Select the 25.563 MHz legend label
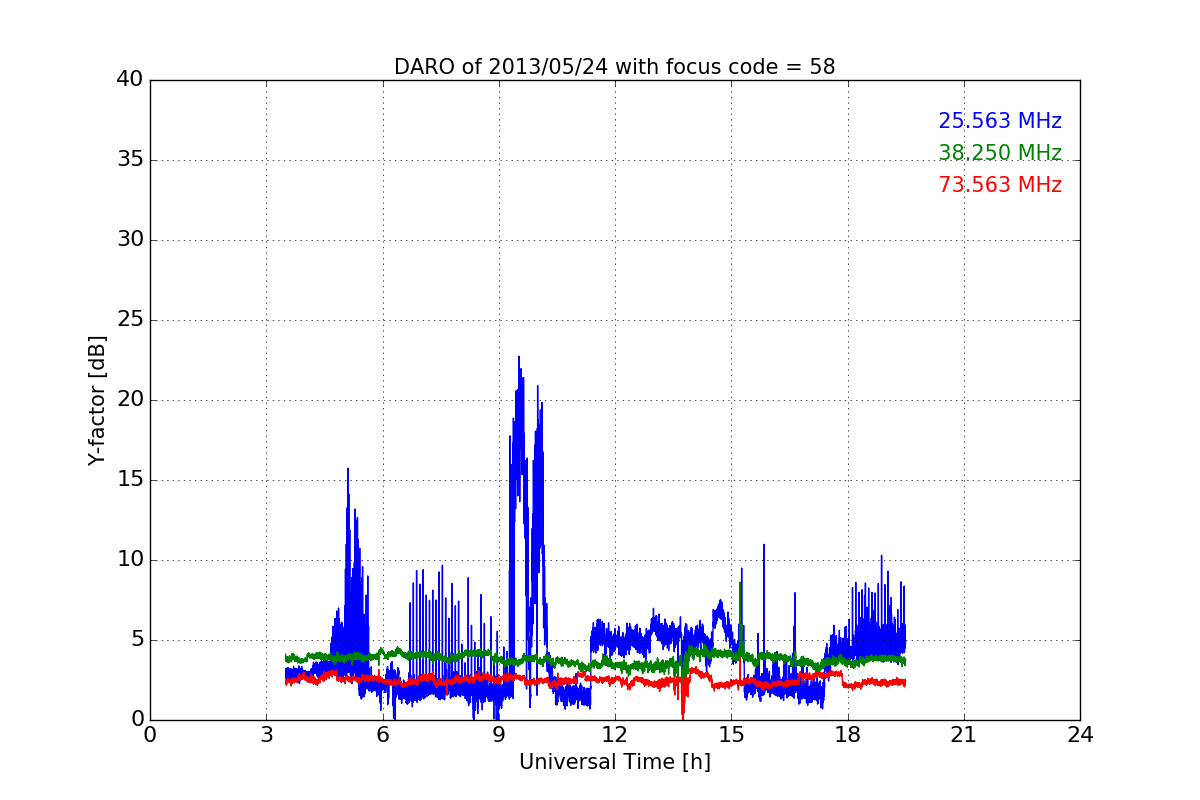Viewport: 1200px width, 800px height. click(x=1000, y=121)
